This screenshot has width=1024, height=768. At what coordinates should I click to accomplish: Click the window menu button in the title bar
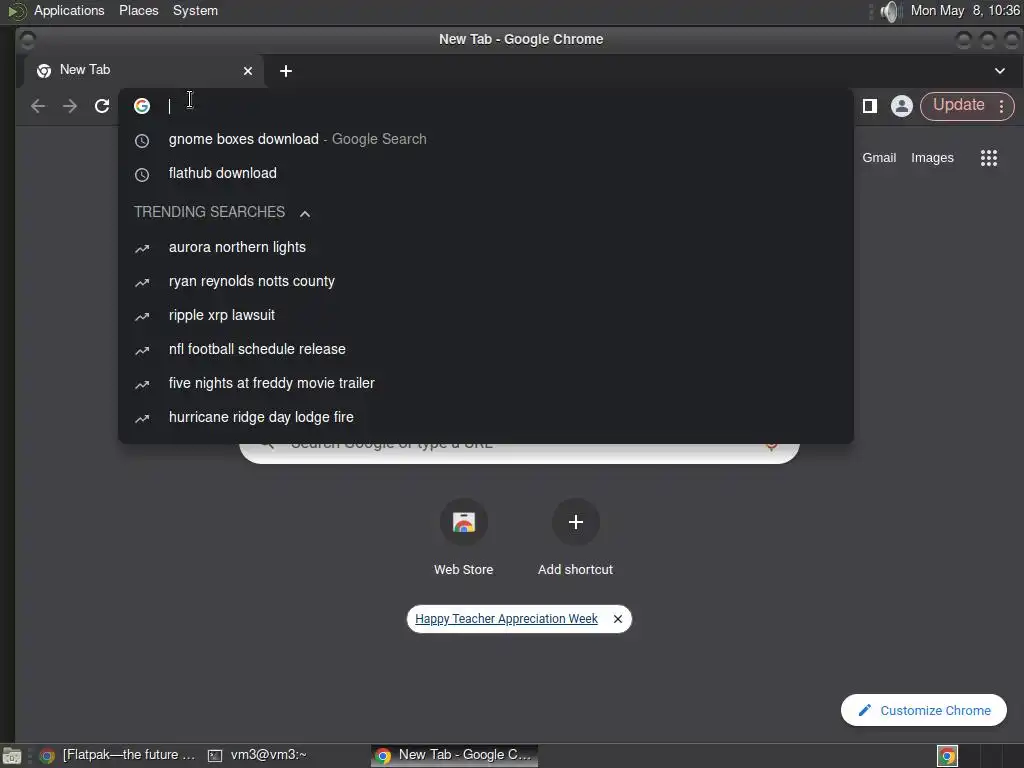[27, 40]
